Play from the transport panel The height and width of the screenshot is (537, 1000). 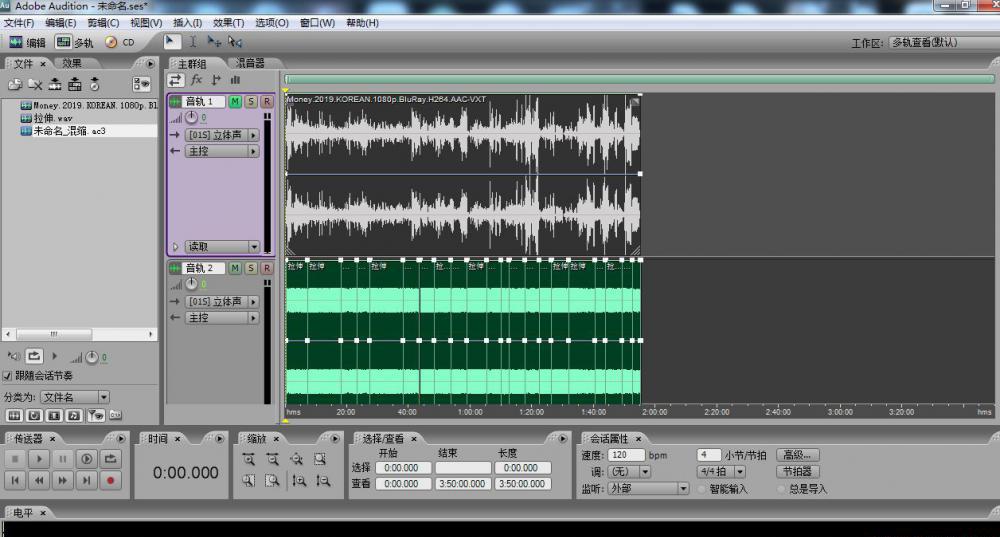[x=39, y=459]
